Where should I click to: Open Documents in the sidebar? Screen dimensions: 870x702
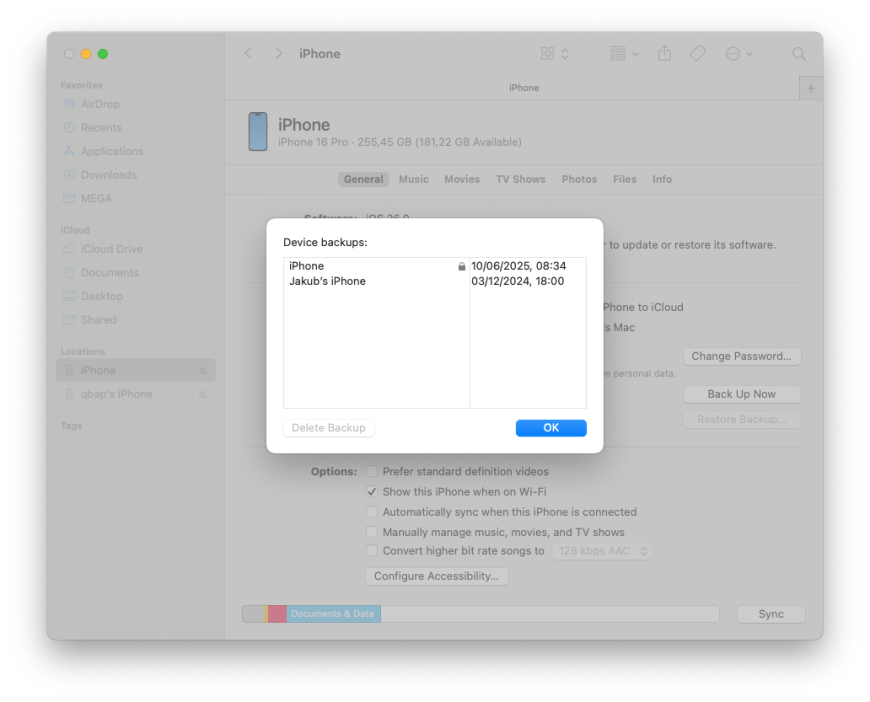pyautogui.click(x=101, y=272)
